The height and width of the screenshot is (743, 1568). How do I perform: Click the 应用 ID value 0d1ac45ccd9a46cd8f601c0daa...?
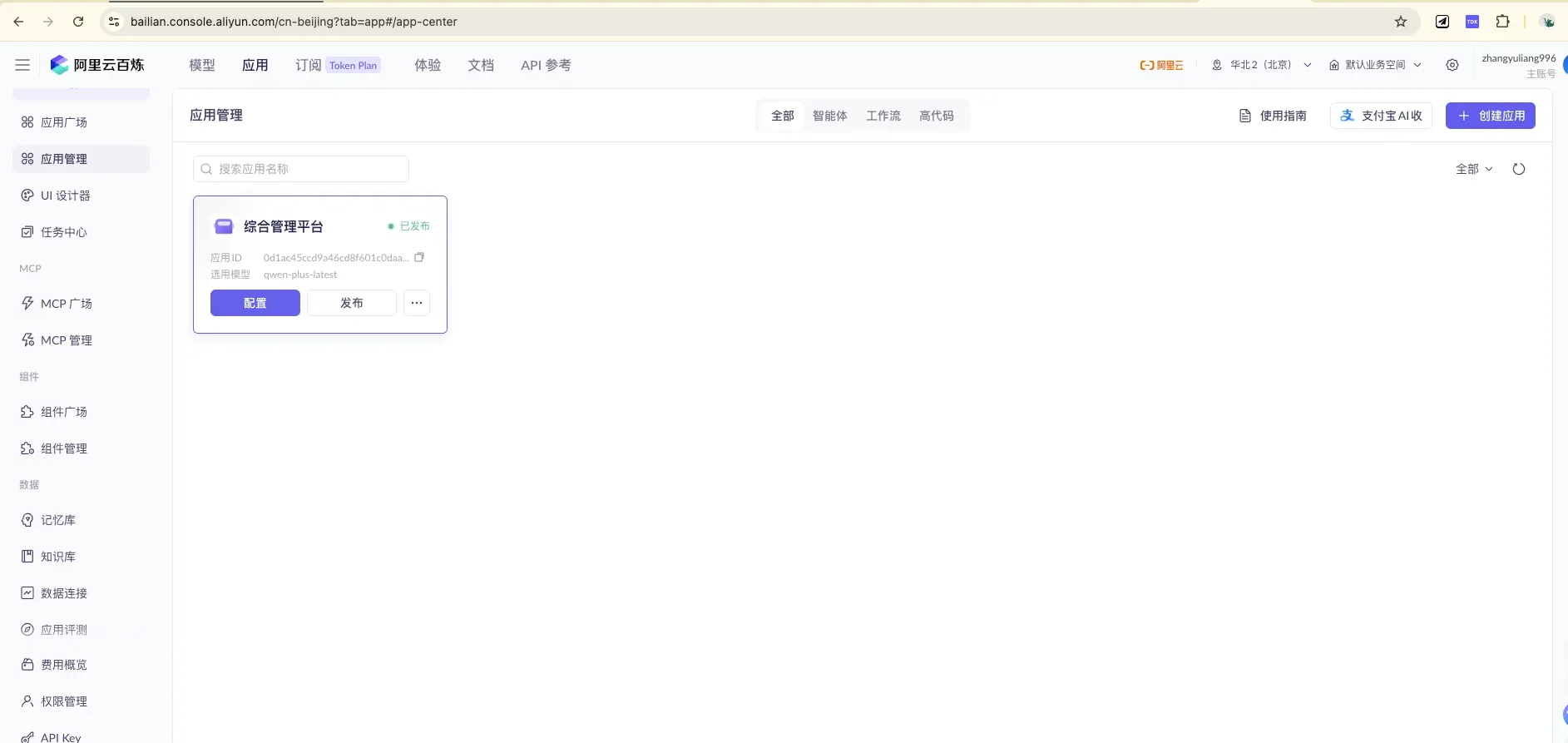pyautogui.click(x=336, y=258)
